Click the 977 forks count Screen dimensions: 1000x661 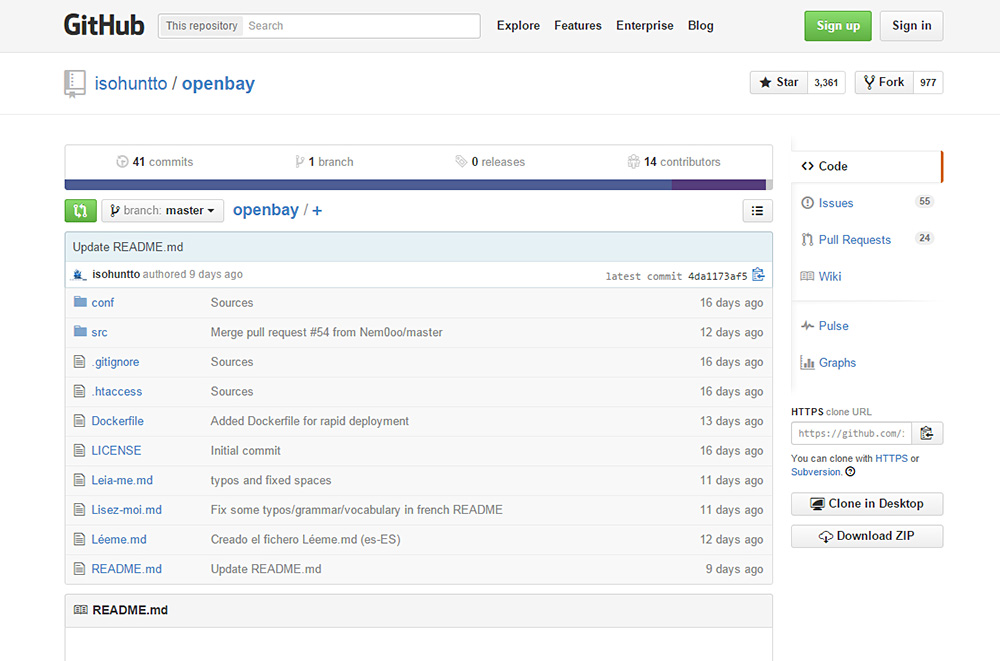coord(928,82)
